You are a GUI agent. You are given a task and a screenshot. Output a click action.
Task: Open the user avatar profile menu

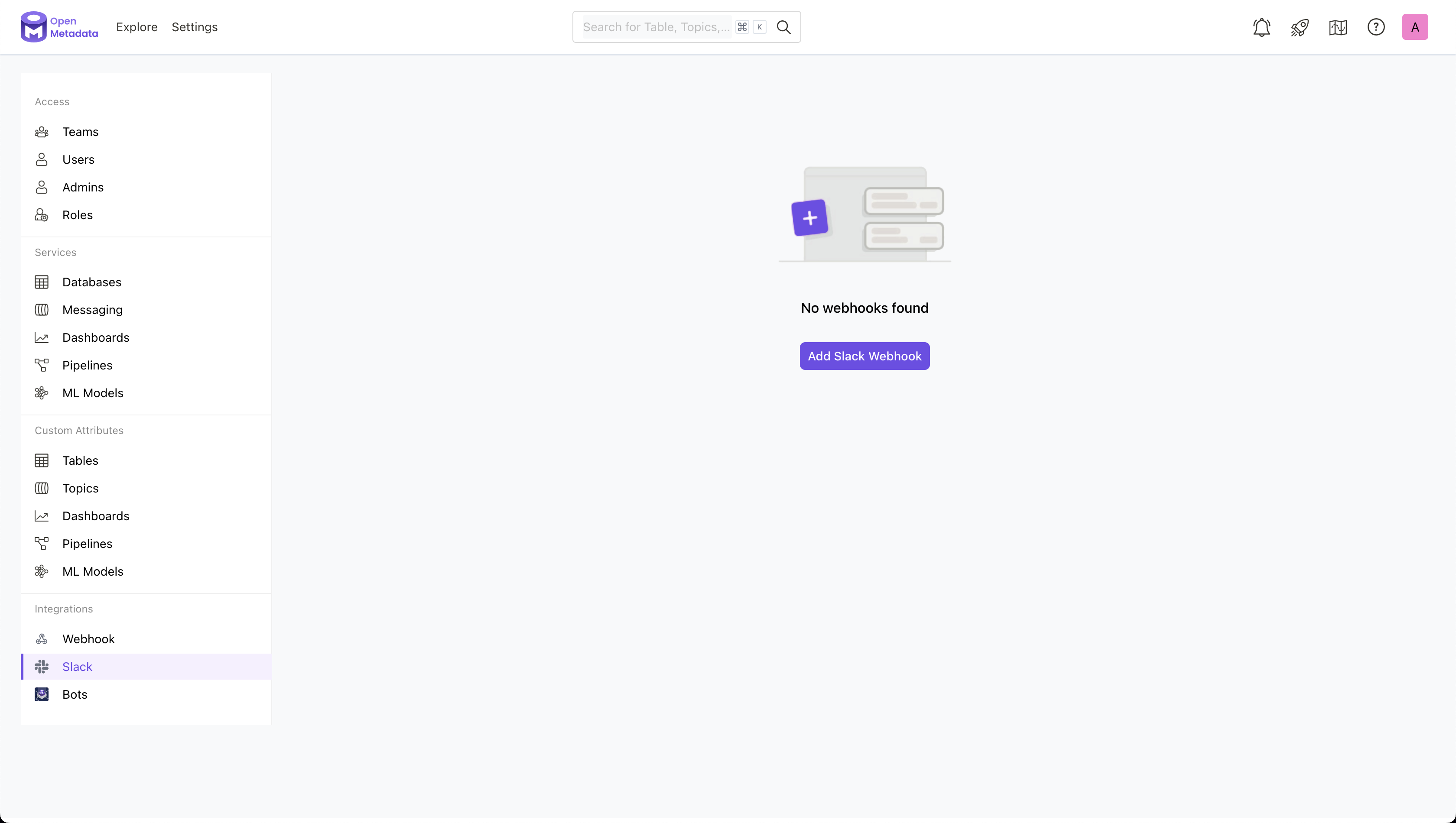click(x=1415, y=27)
